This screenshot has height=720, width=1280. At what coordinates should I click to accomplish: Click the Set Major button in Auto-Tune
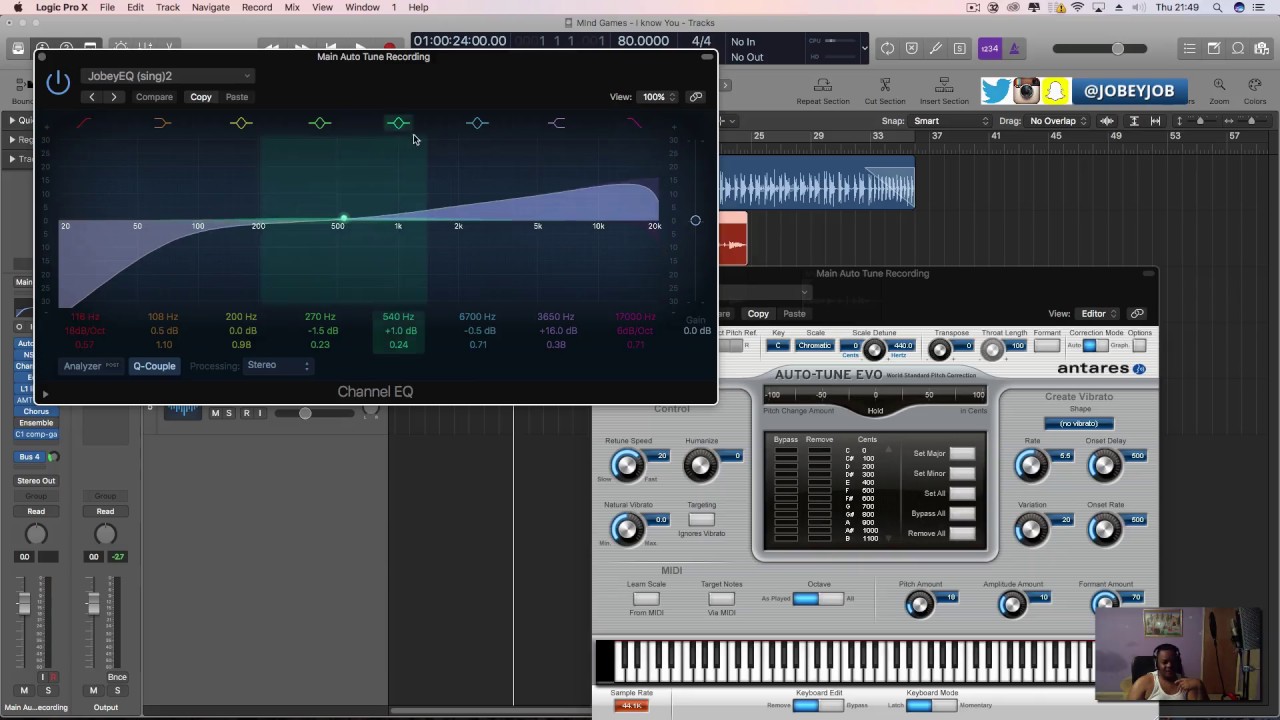[962, 453]
